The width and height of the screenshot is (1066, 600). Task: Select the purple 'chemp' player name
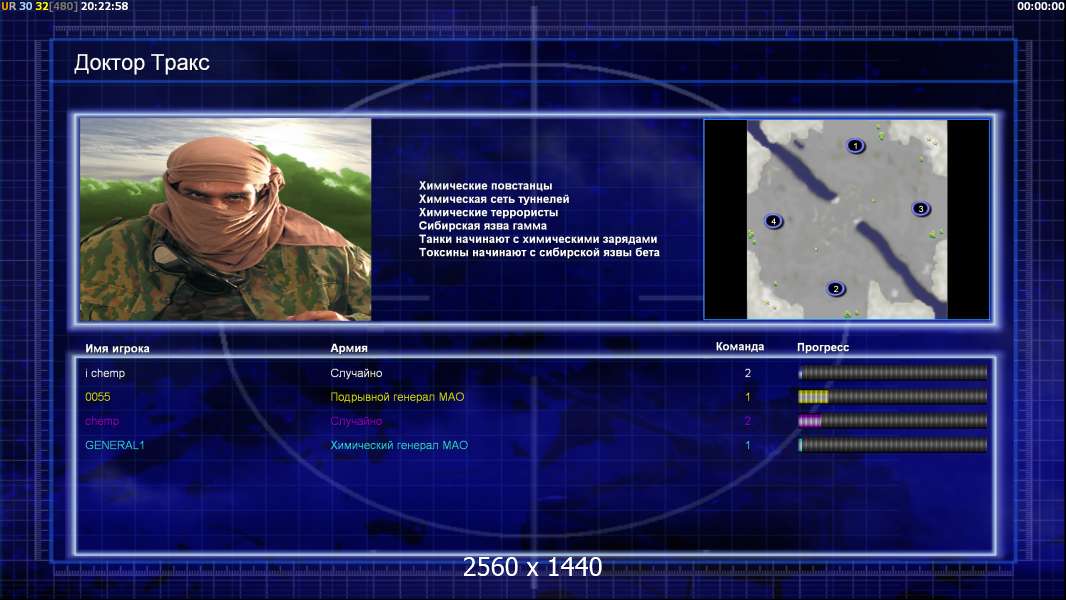[x=102, y=421]
